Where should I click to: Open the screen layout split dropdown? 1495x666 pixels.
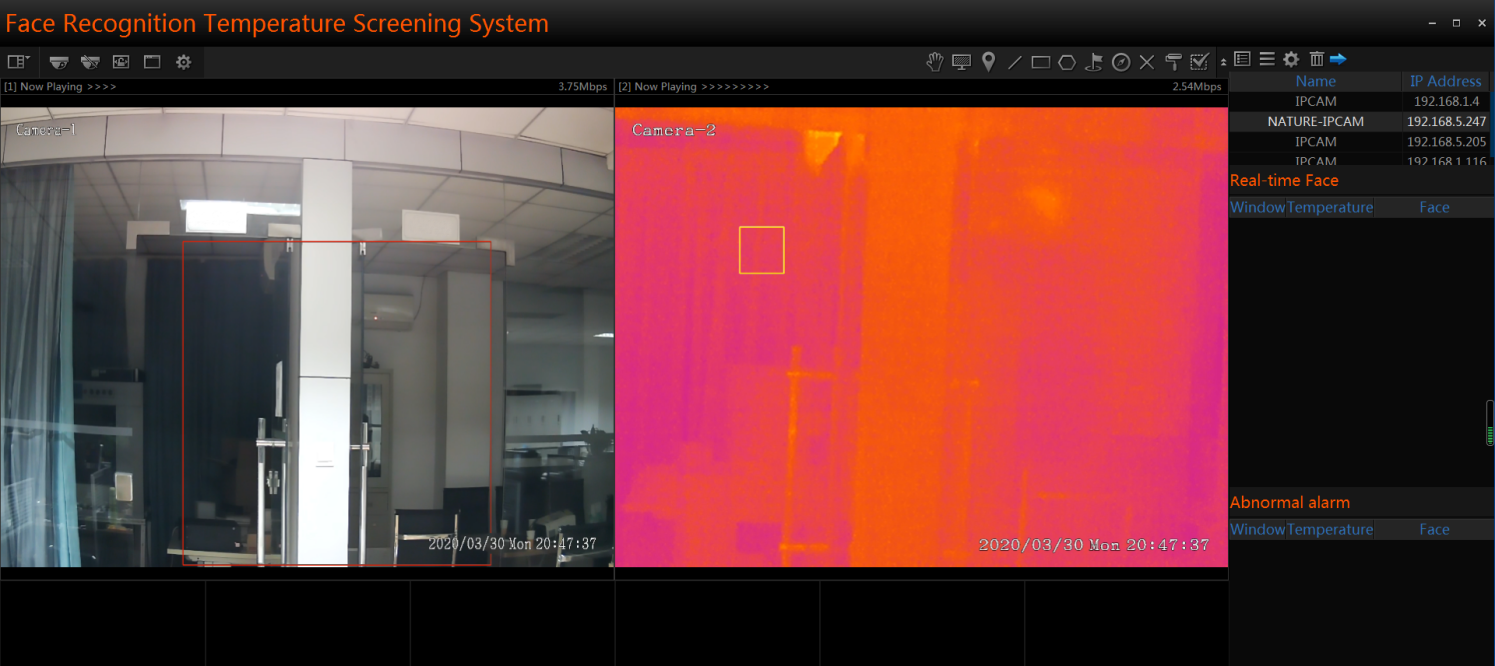(x=18, y=61)
